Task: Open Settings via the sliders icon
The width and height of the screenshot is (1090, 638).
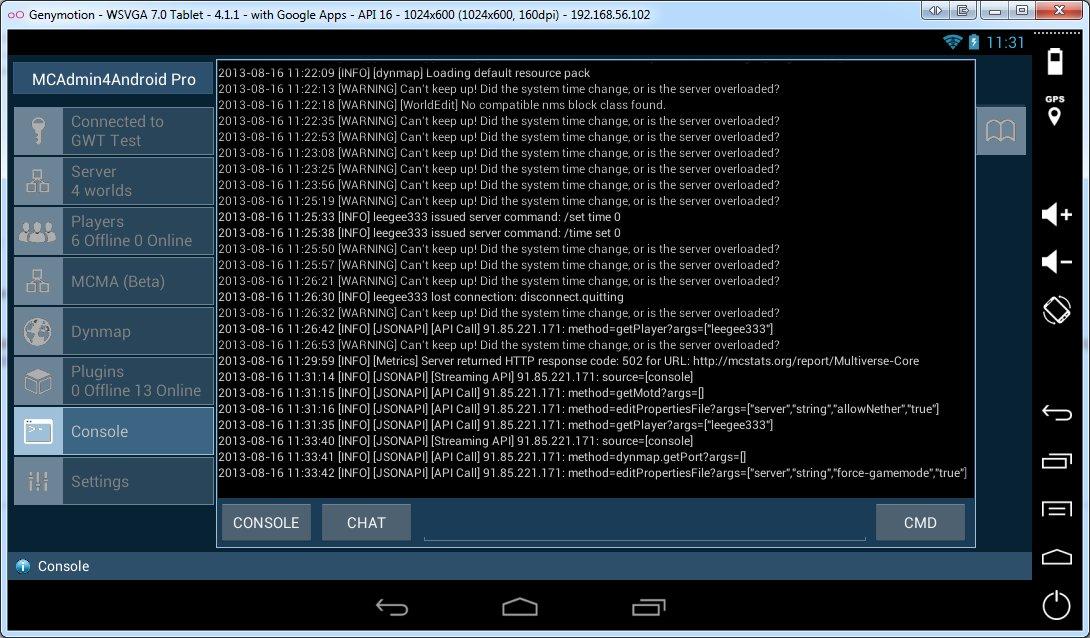Action: pos(37,481)
